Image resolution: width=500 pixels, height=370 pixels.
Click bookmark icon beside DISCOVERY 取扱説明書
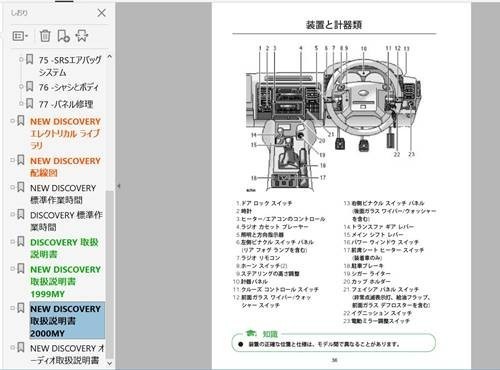pos(21,241)
